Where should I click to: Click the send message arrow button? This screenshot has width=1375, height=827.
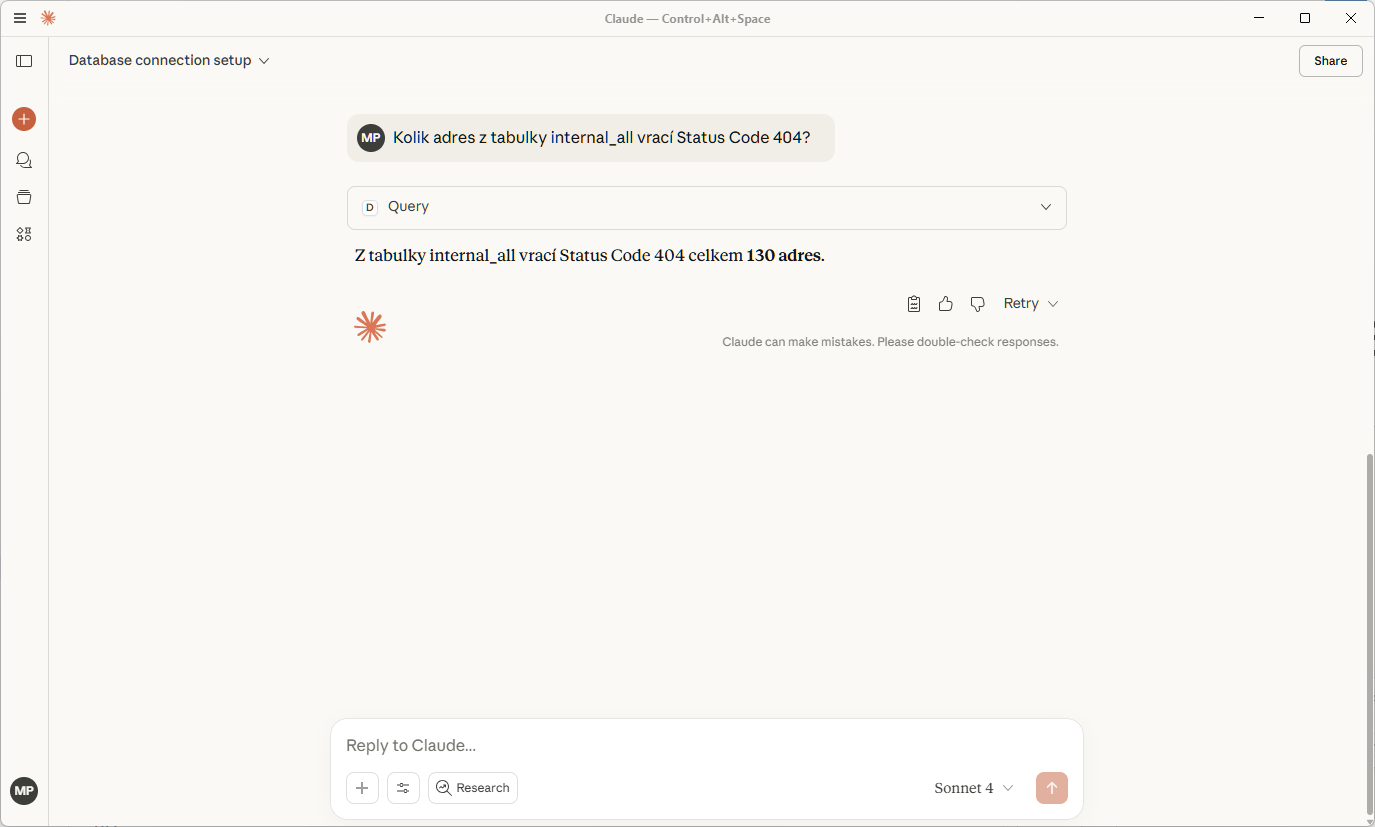pyautogui.click(x=1051, y=788)
